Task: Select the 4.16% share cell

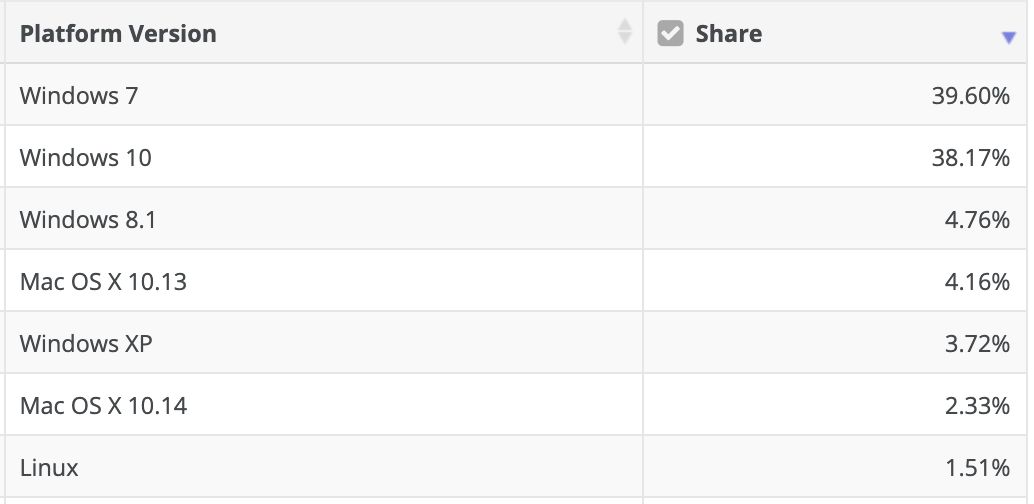Action: tap(975, 282)
